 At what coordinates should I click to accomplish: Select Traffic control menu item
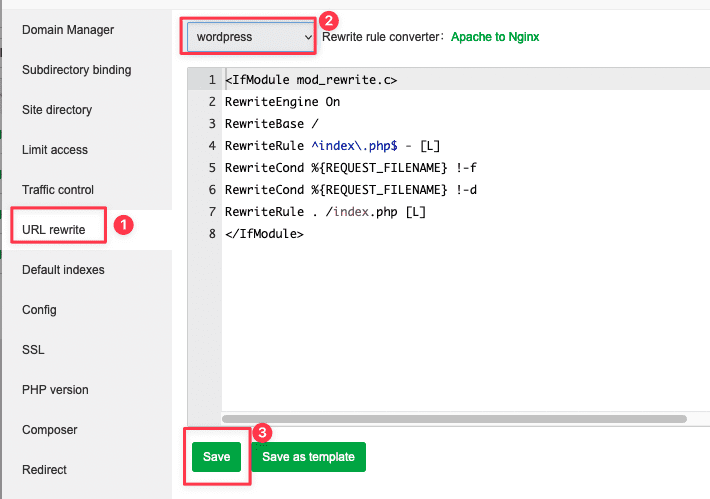click(x=58, y=190)
